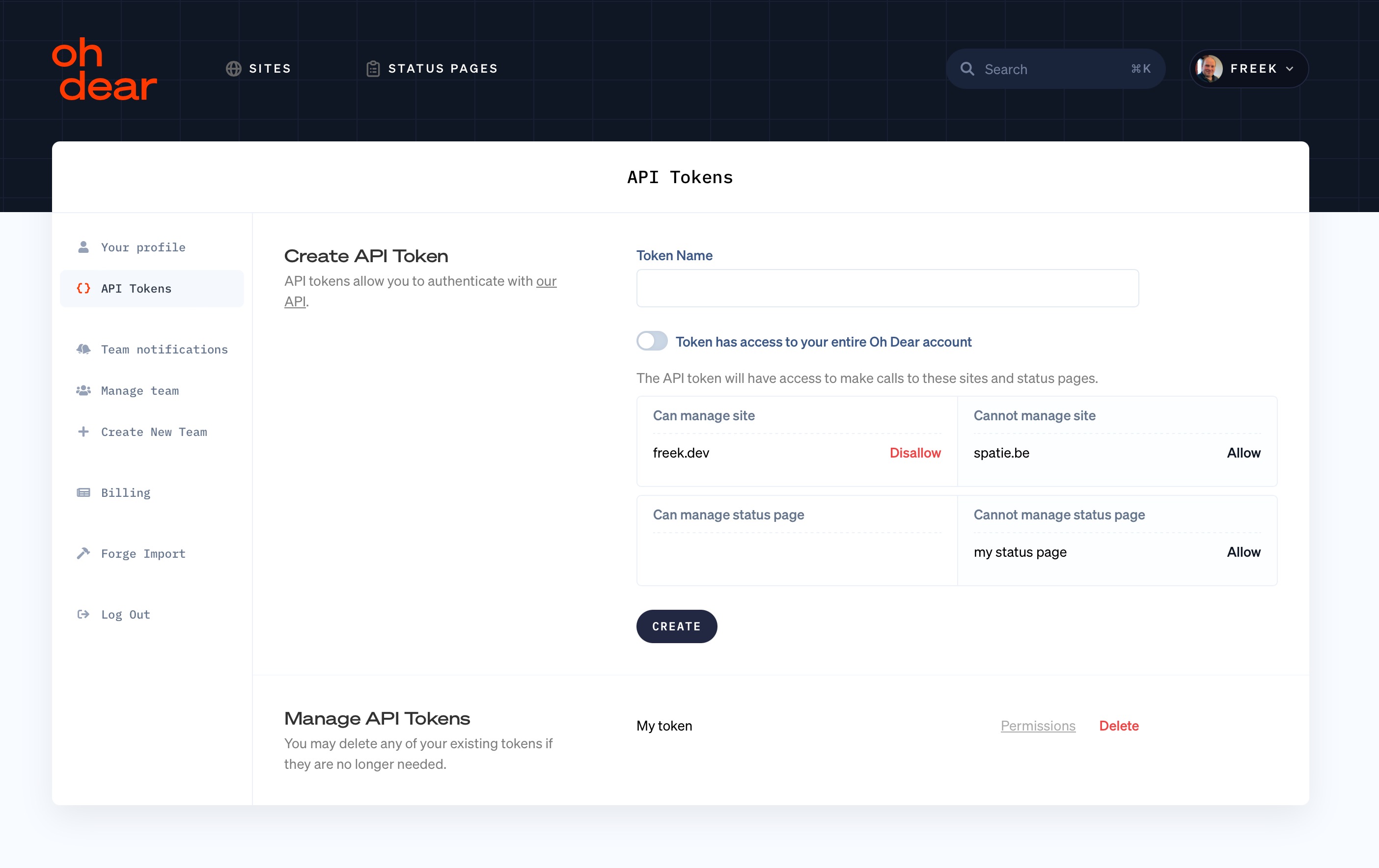Click the bell icon for Team notifications

pyautogui.click(x=83, y=349)
